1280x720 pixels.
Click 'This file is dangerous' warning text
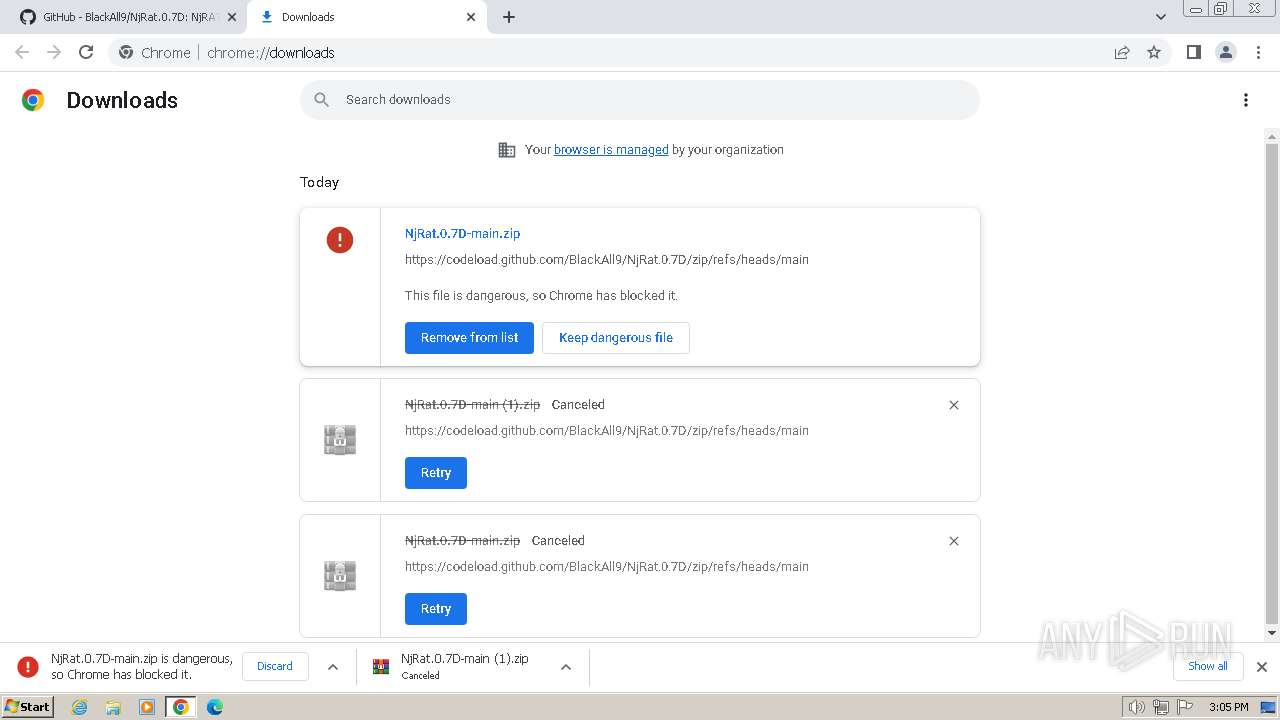point(541,295)
